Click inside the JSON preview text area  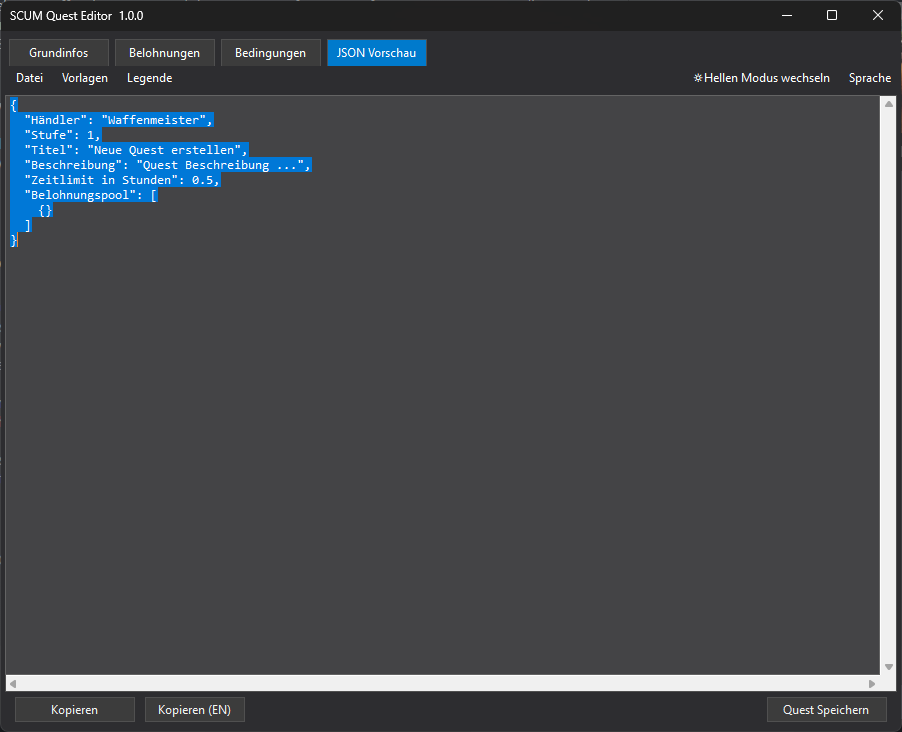440,400
